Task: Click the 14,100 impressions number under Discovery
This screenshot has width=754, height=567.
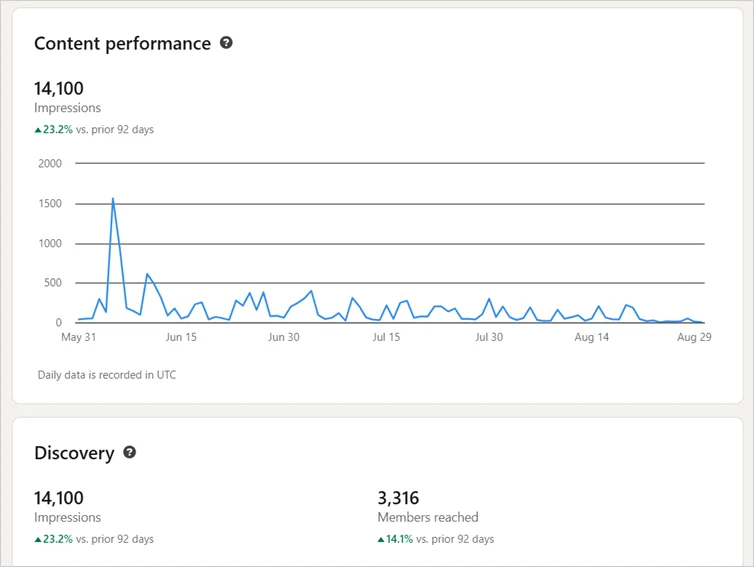Action: (59, 497)
